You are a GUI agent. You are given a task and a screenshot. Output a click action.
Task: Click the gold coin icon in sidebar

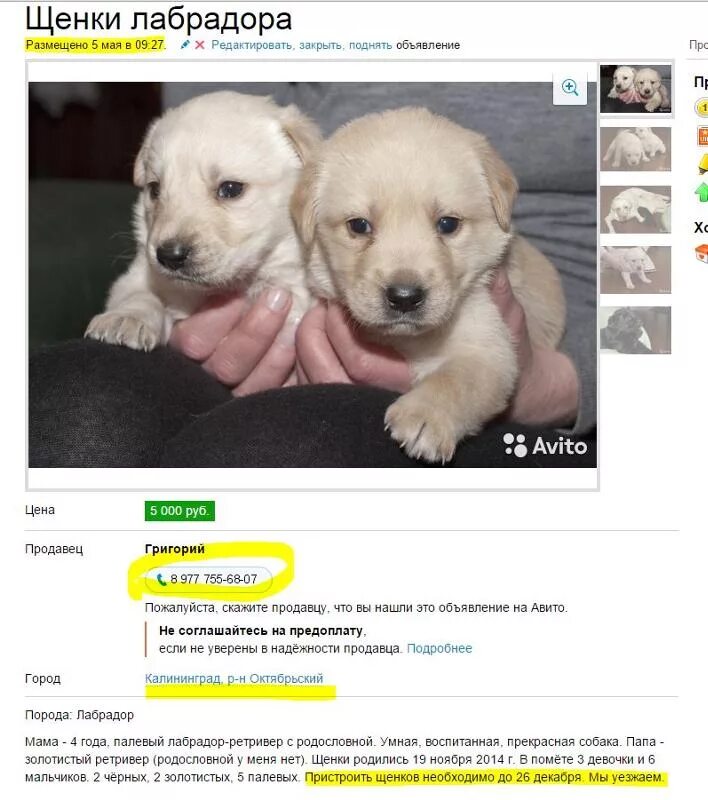(x=702, y=108)
